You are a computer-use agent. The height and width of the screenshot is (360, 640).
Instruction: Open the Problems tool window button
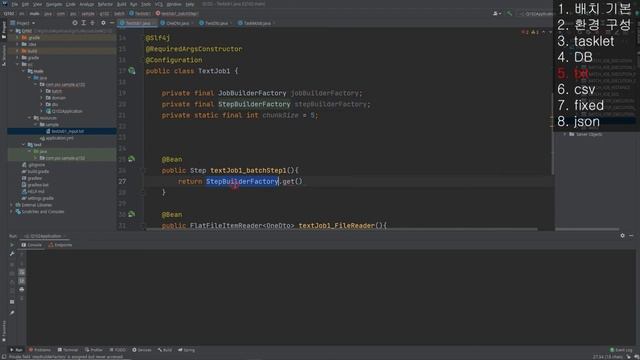pos(40,350)
